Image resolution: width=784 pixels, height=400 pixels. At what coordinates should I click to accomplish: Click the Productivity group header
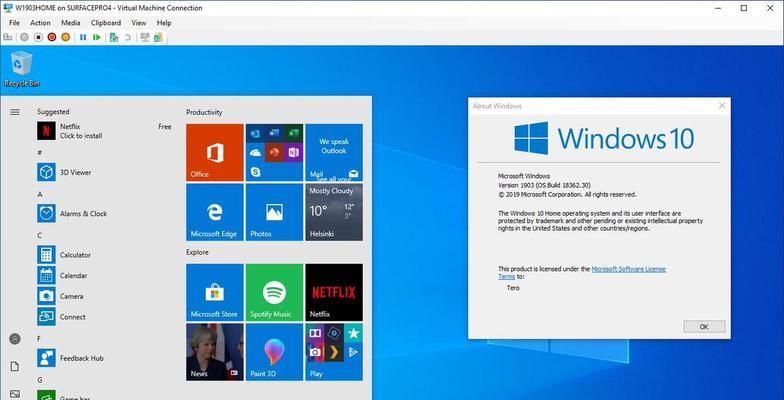pyautogui.click(x=204, y=112)
